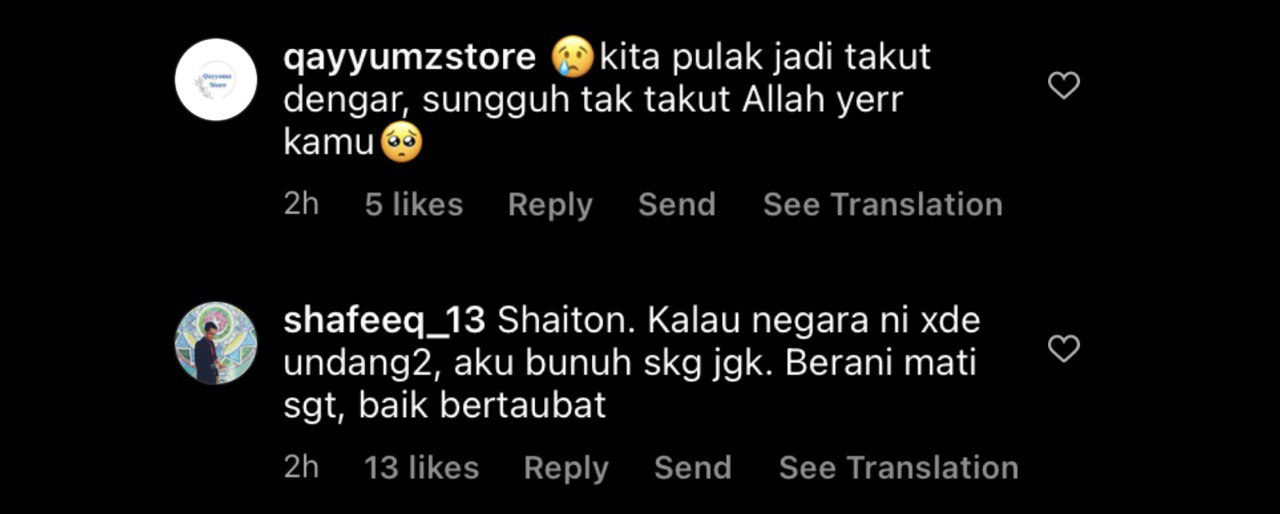Viewport: 1280px width, 514px height.
Task: See Translation for qayyumzstore's comment
Action: click(883, 205)
